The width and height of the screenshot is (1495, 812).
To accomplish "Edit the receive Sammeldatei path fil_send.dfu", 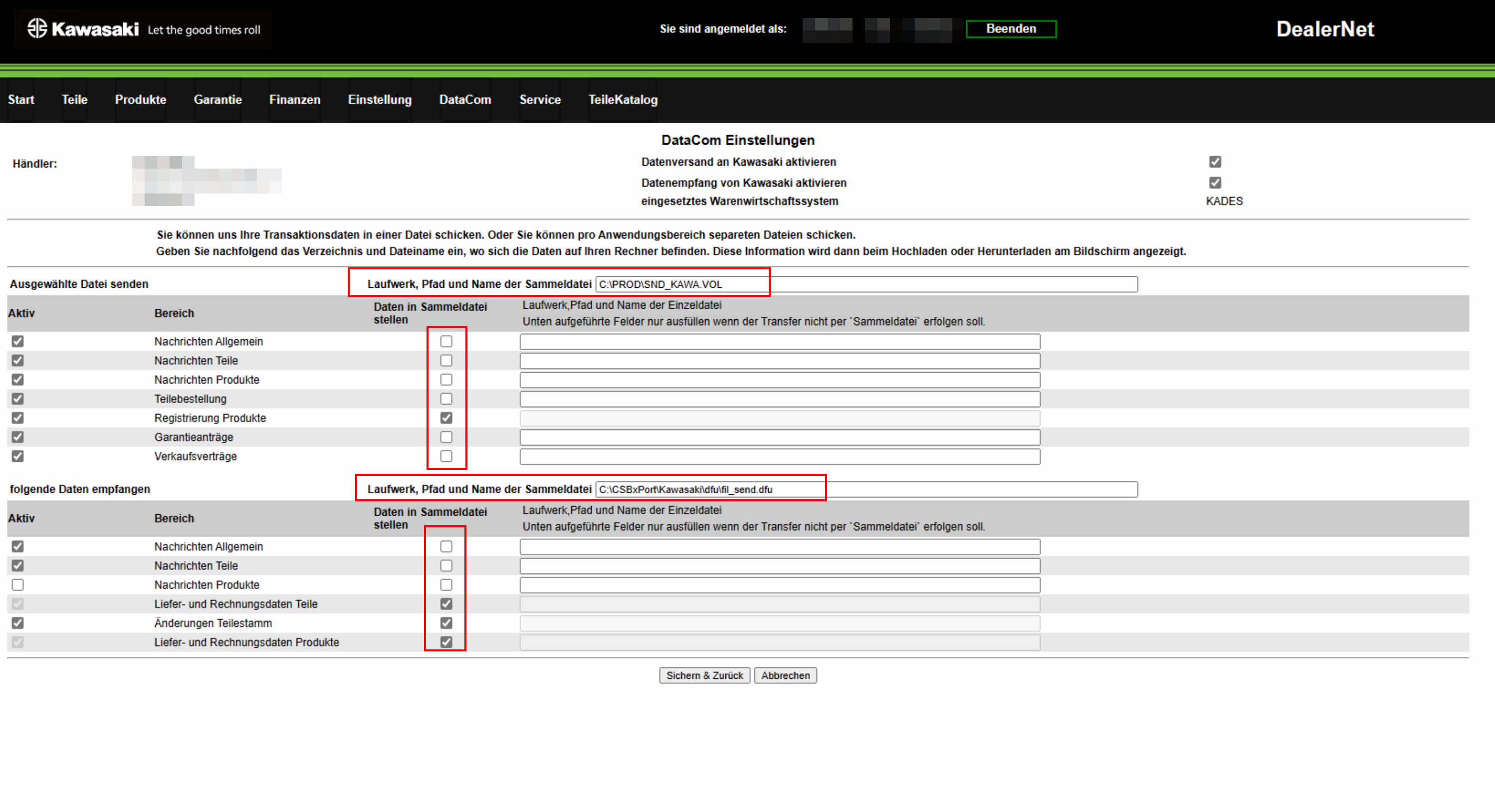I will 866,489.
